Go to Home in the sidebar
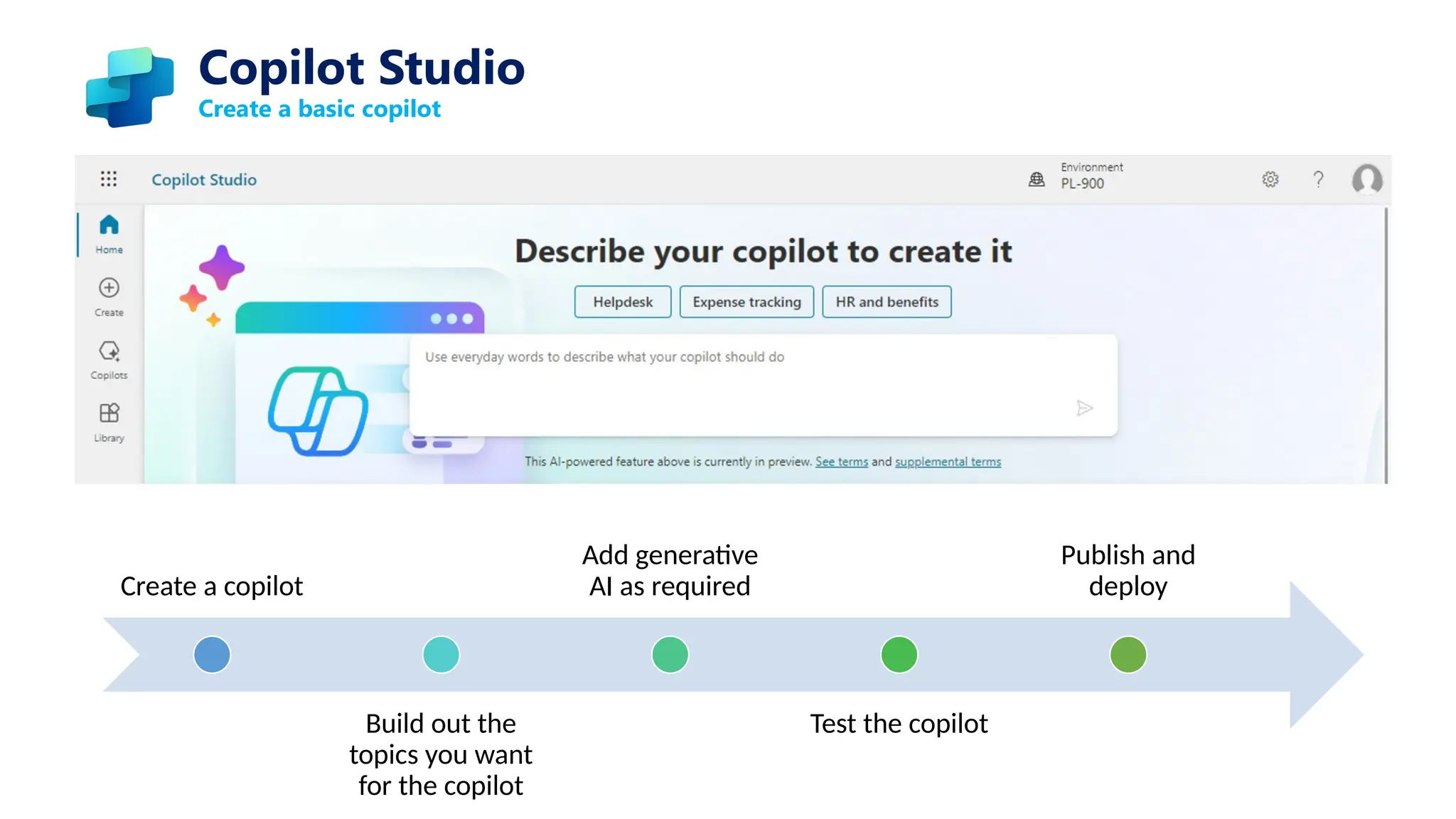 pos(109,234)
